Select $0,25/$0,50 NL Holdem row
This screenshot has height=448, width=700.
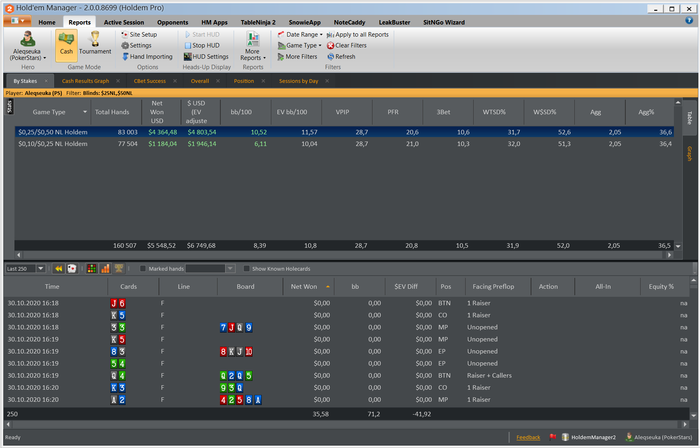[344, 132]
